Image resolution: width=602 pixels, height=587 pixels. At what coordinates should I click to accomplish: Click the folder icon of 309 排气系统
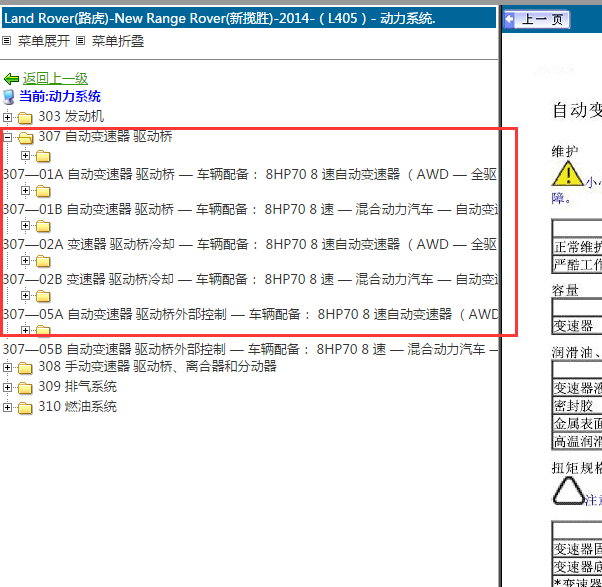[x=25, y=388]
